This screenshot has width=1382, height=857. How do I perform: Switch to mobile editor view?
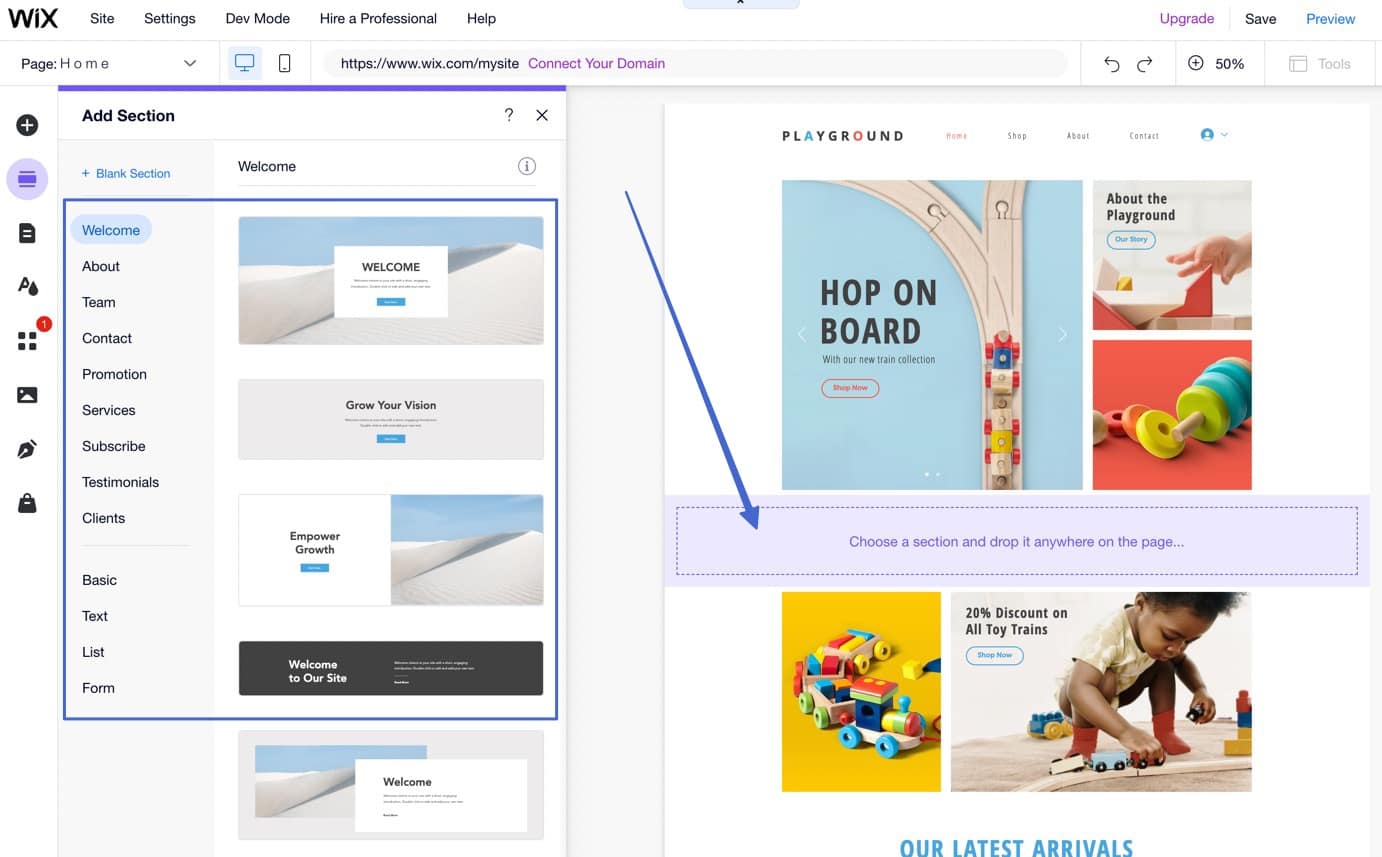pyautogui.click(x=284, y=62)
